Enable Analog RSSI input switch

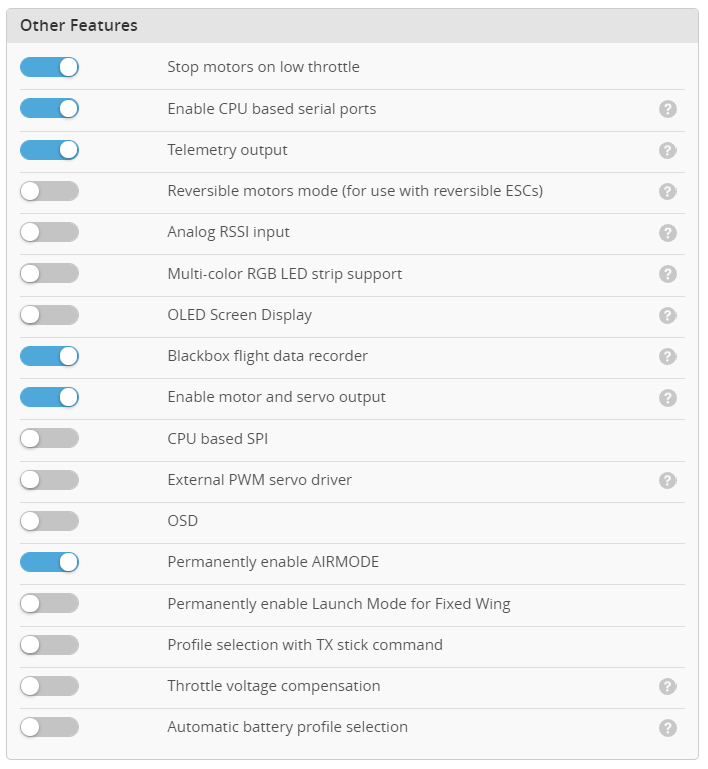(49, 232)
